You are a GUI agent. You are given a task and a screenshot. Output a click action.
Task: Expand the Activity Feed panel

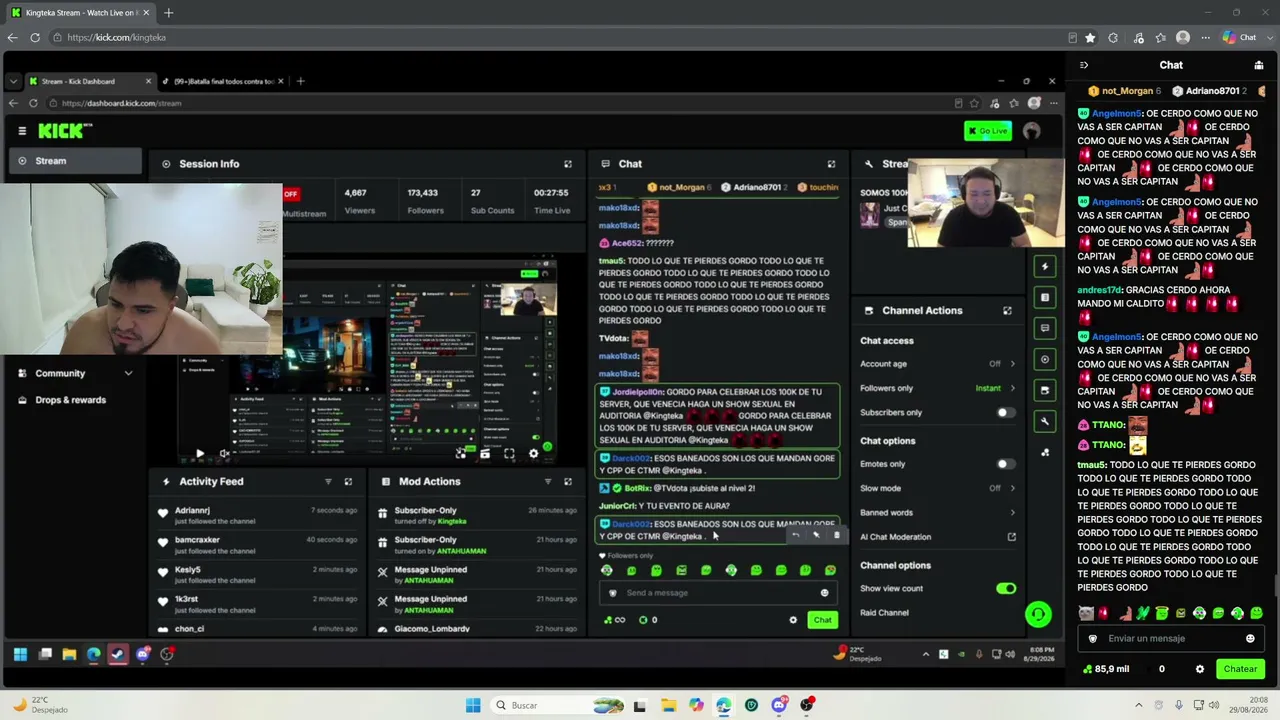(348, 482)
